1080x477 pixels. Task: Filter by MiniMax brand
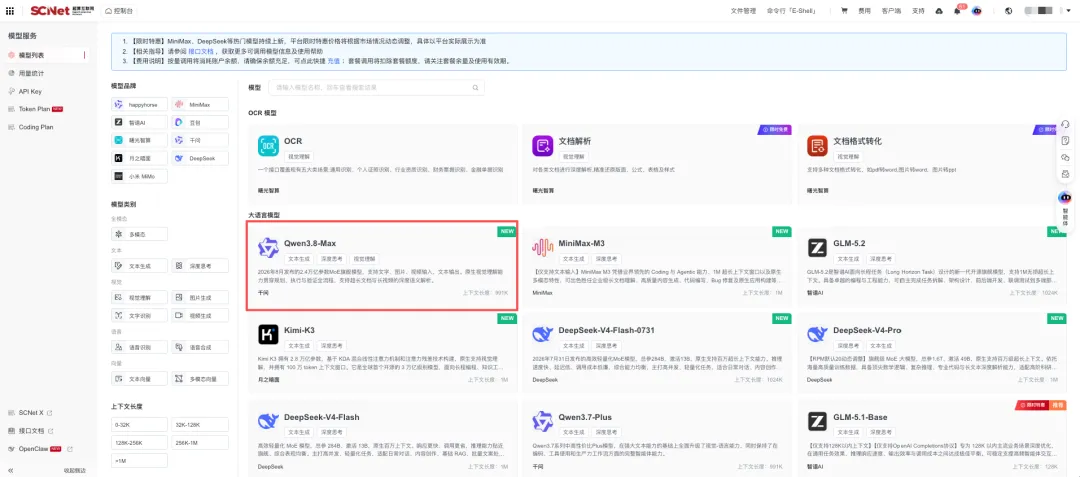pos(200,105)
